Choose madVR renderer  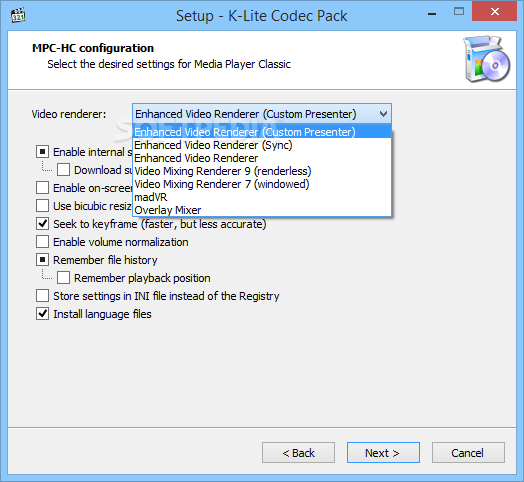262,197
